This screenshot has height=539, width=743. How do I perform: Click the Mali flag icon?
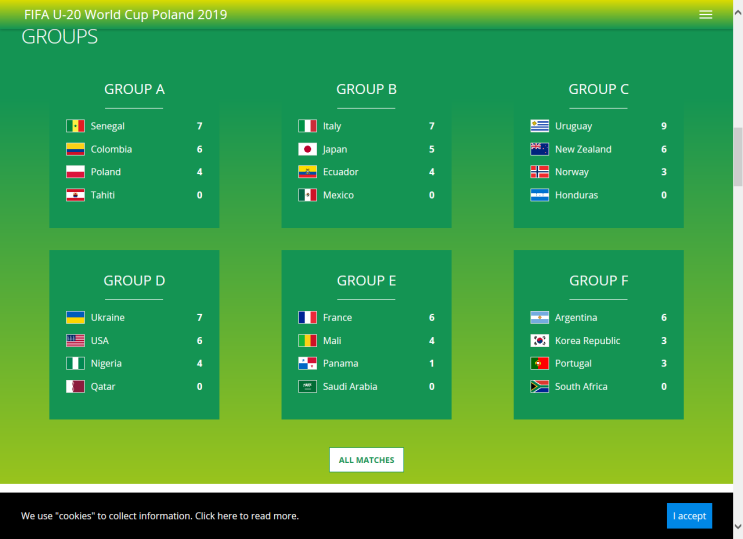(x=308, y=341)
